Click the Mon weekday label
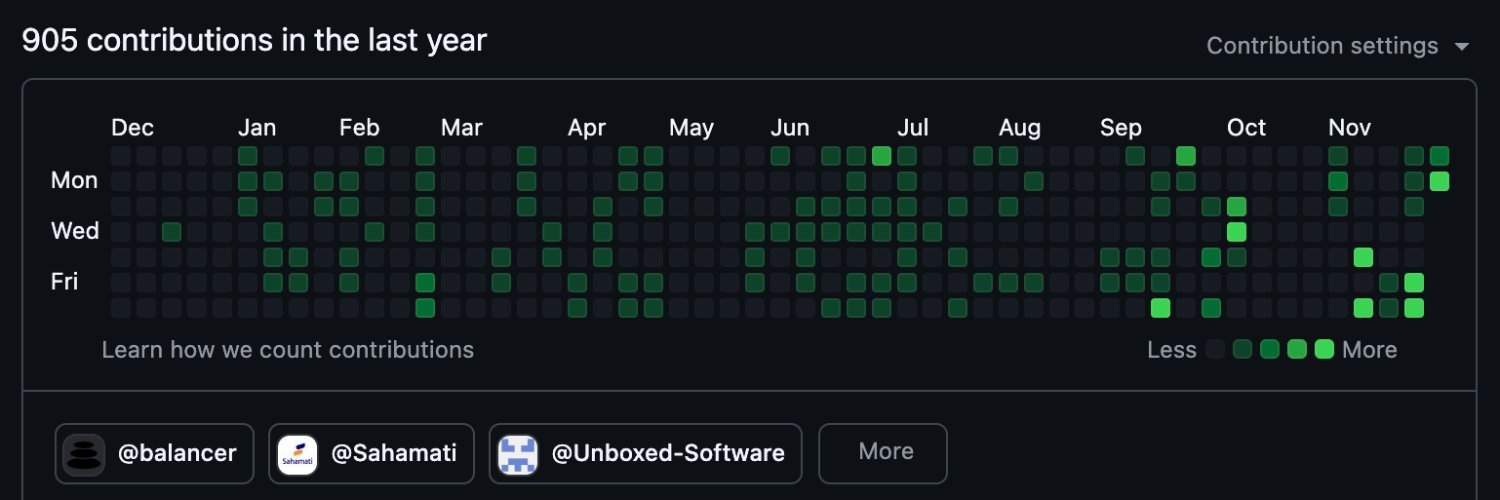 point(74,180)
